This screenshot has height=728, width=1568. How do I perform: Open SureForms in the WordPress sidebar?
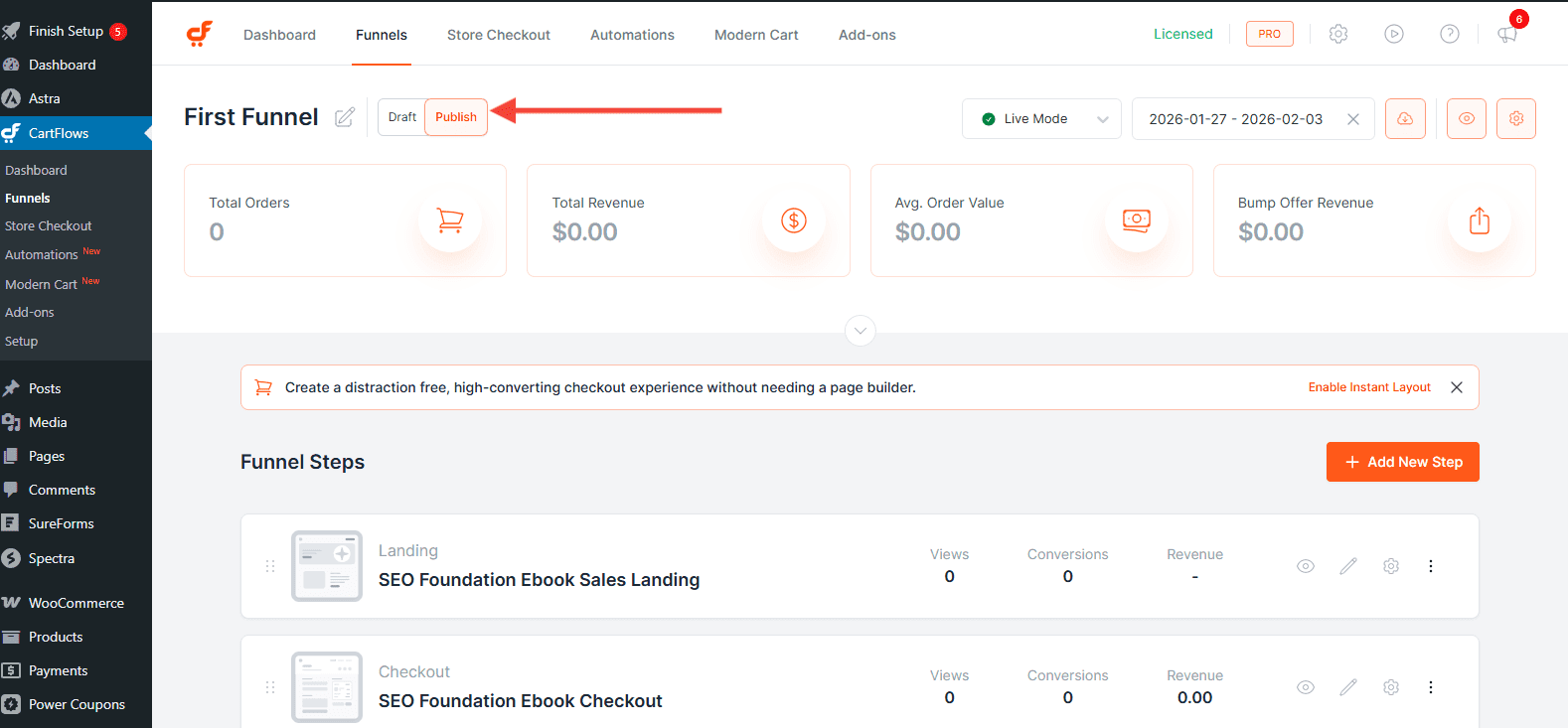click(x=76, y=523)
